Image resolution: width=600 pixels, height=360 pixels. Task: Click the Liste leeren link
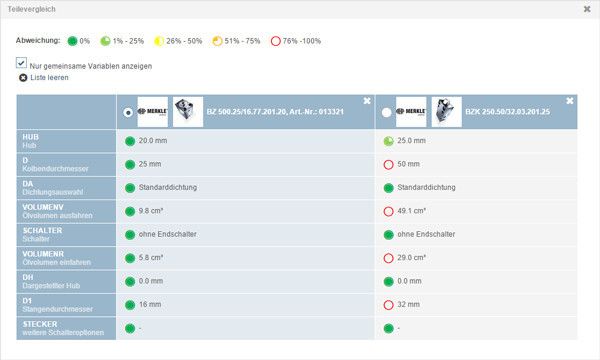49,78
